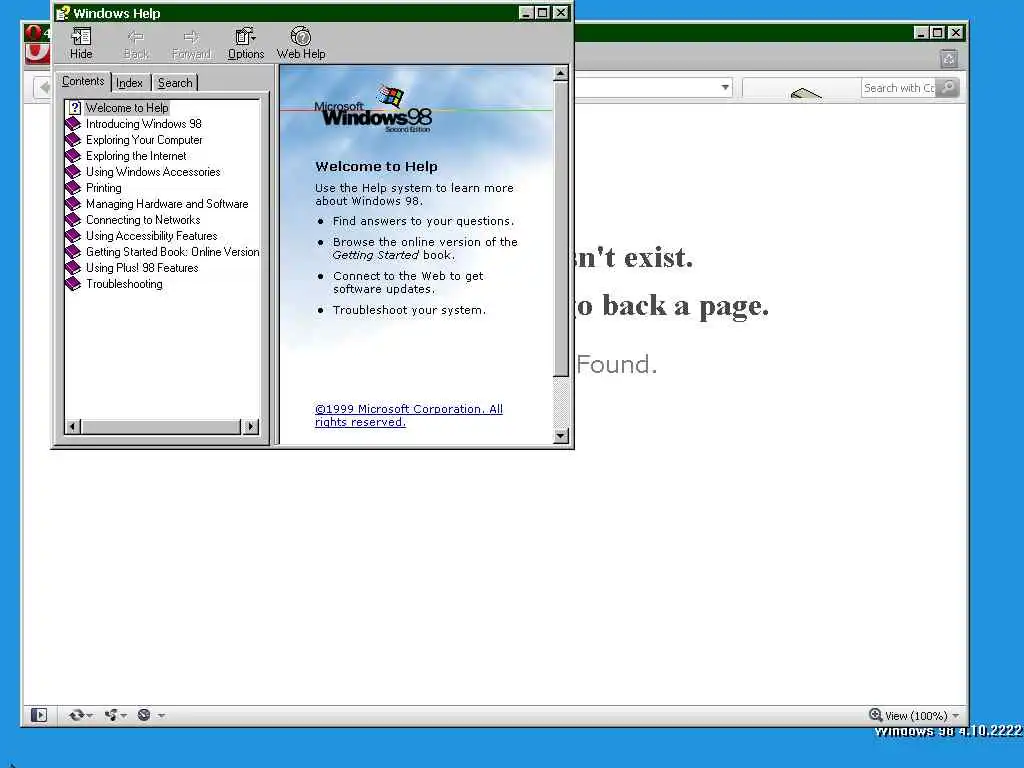The width and height of the screenshot is (1024, 768).
Task: Click the book icon beside Exploring the Internet
Action: point(73,155)
